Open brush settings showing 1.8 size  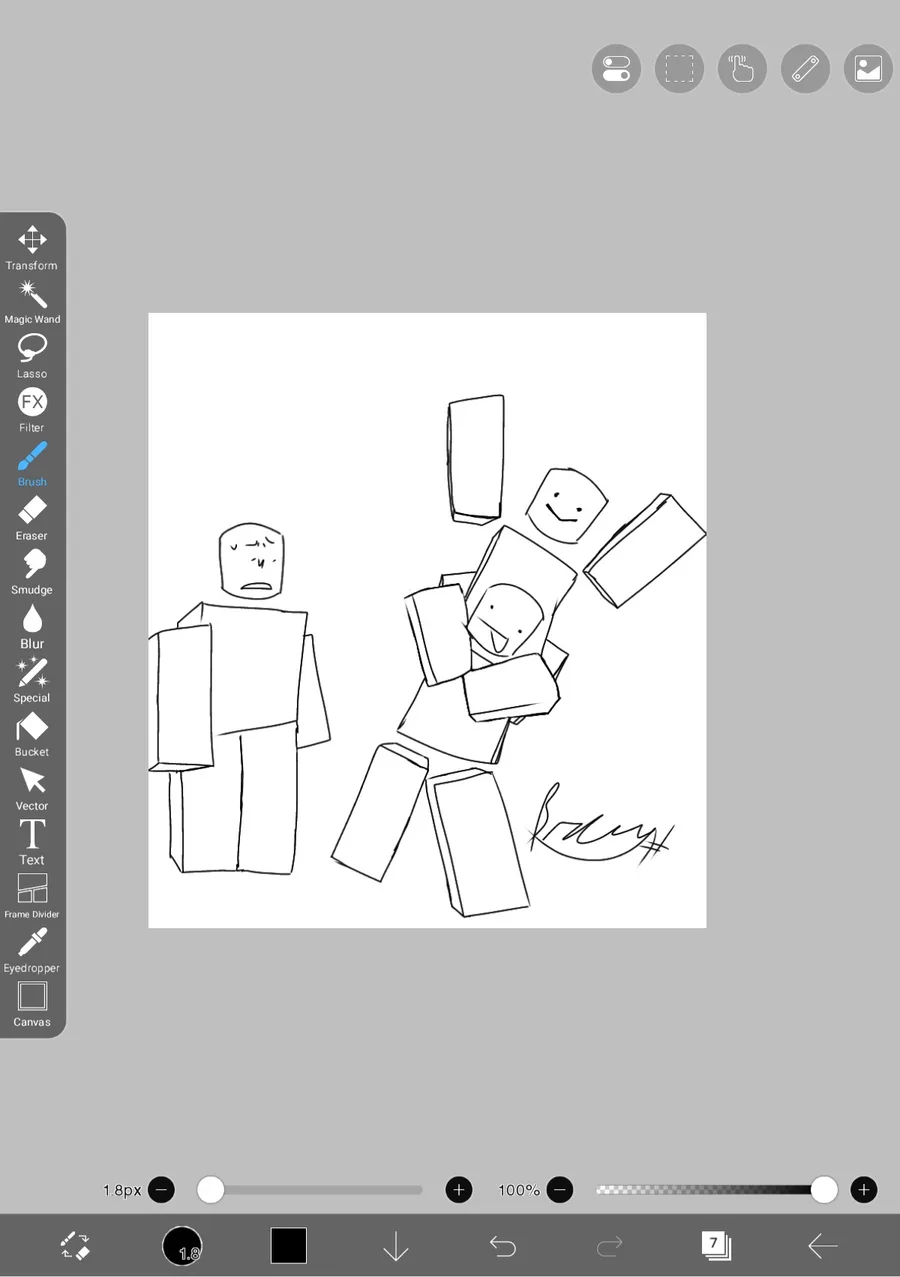(x=182, y=1245)
